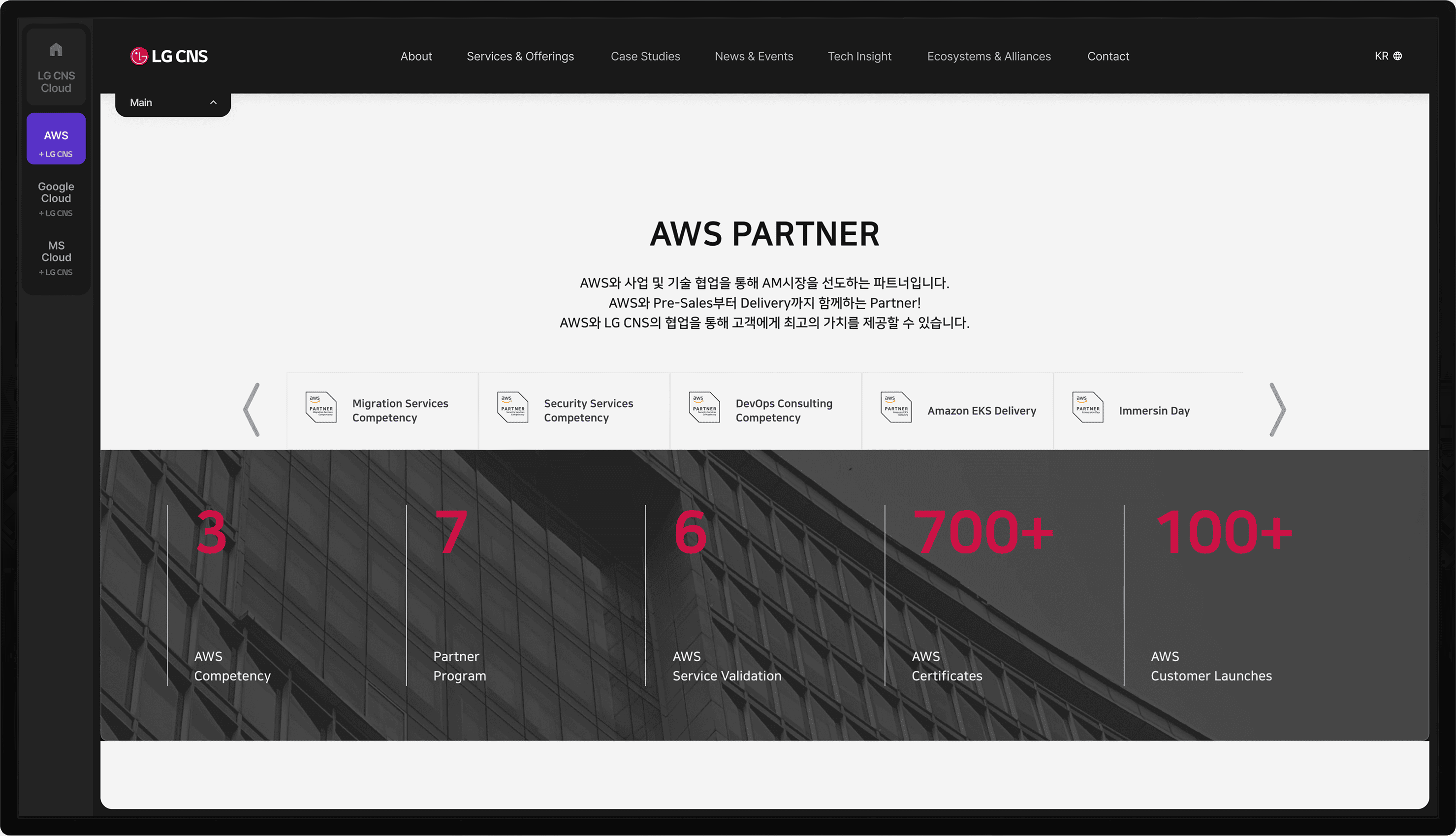Screen dimensions: 1456x836
Task: Click the AWS Service Validation caption
Action: click(x=727, y=666)
